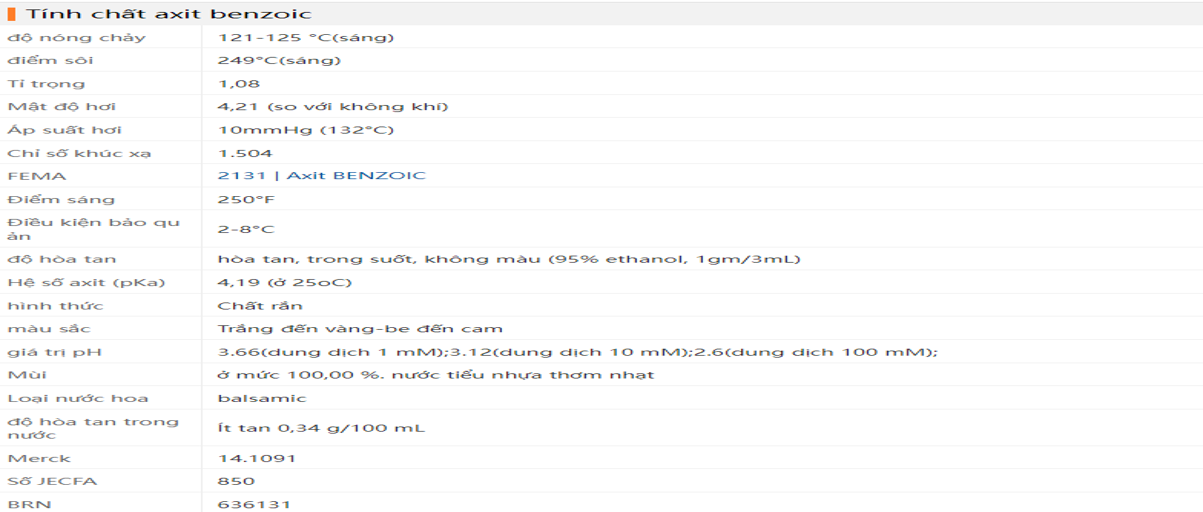Click the storage condition value 2-8°C
The height and width of the screenshot is (512, 1203).
click(246, 229)
